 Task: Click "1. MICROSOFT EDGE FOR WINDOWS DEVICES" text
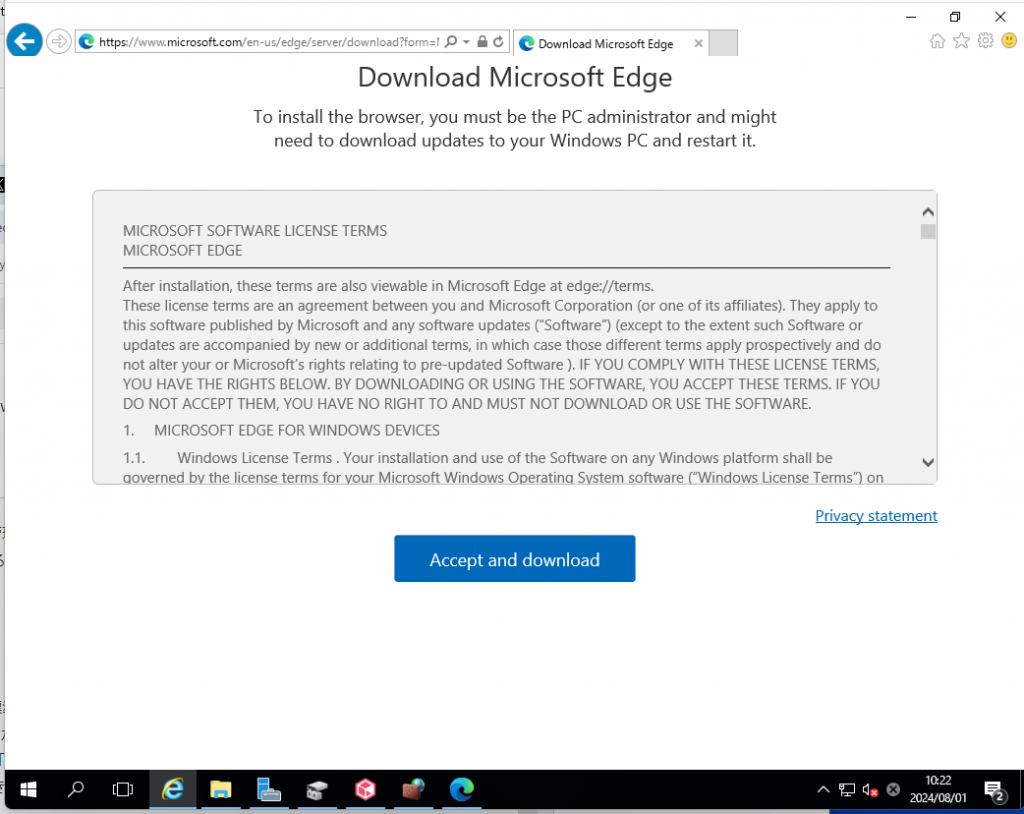pyautogui.click(x=281, y=431)
